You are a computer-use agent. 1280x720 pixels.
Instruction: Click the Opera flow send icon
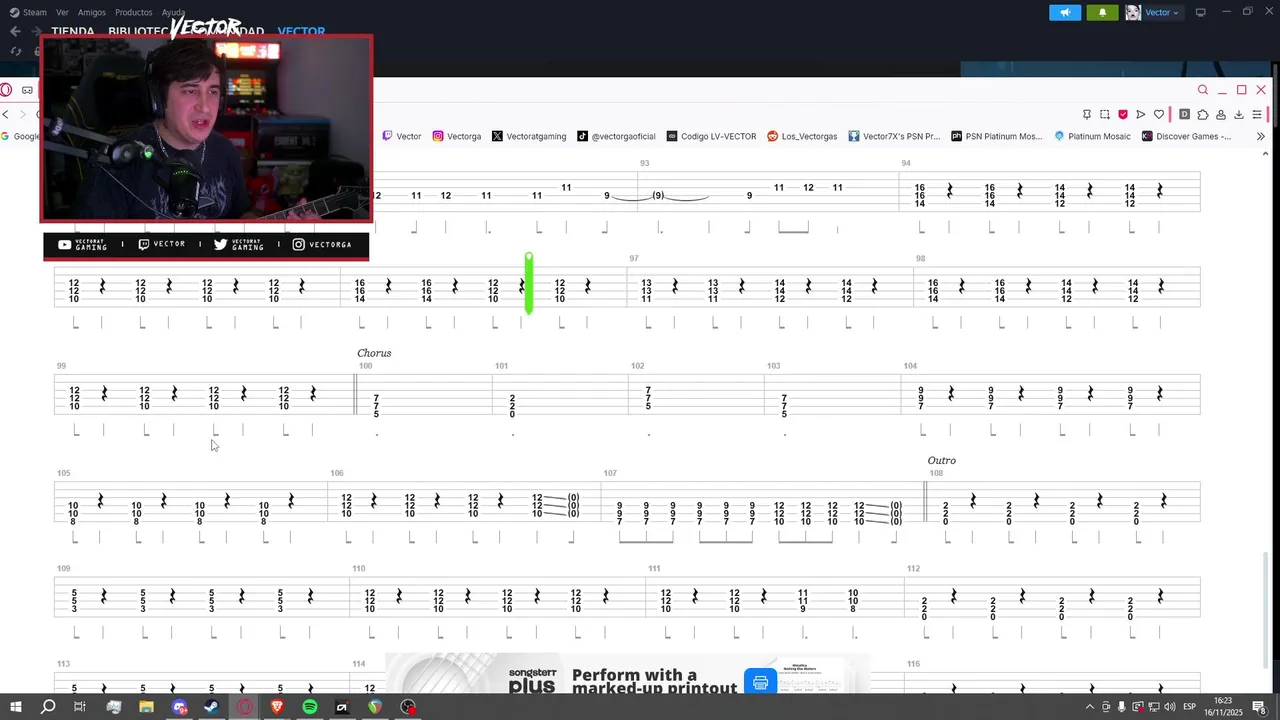(1140, 114)
